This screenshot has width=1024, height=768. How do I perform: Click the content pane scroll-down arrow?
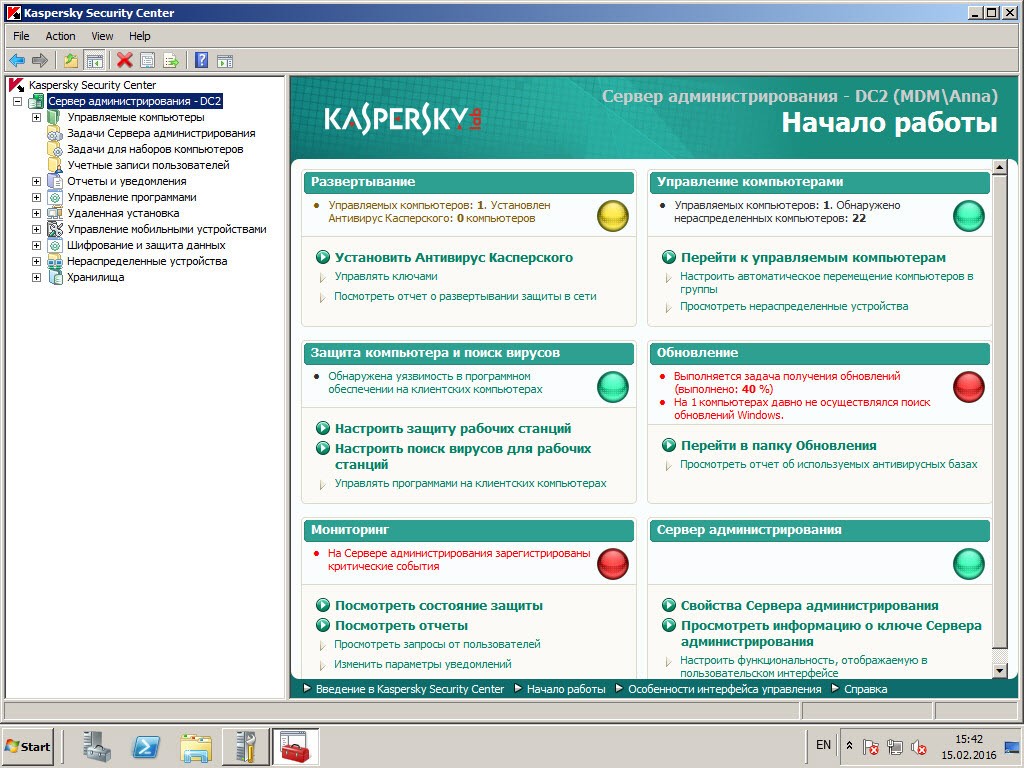pyautogui.click(x=999, y=671)
